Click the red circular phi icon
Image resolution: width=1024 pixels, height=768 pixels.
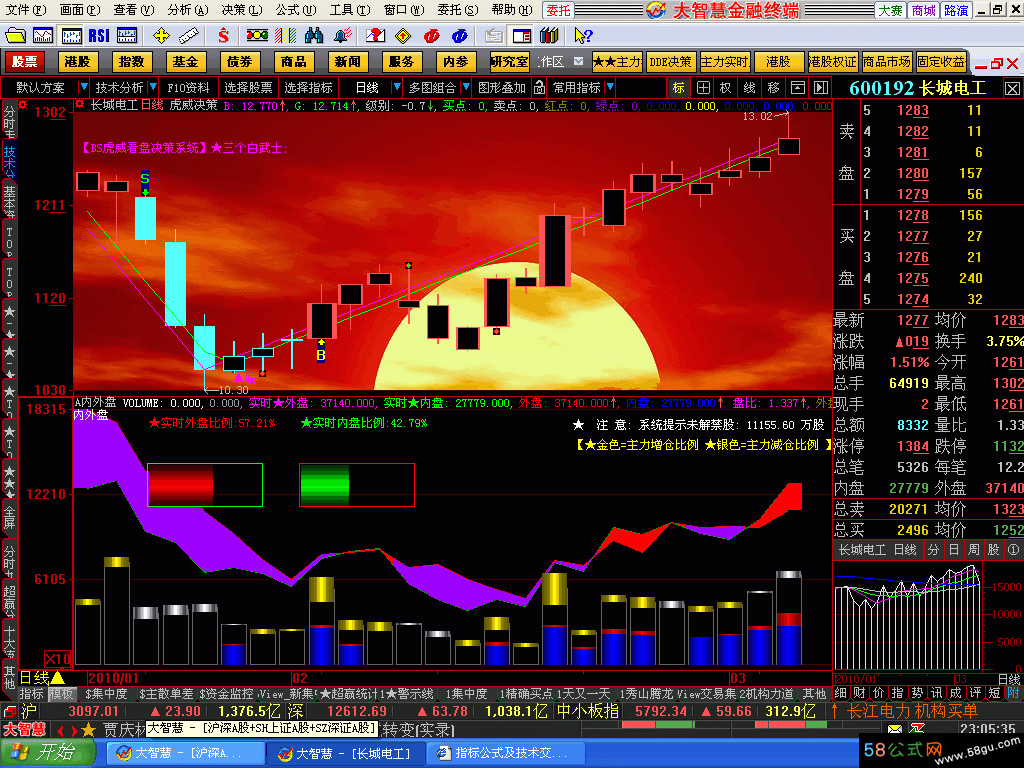[x=431, y=35]
